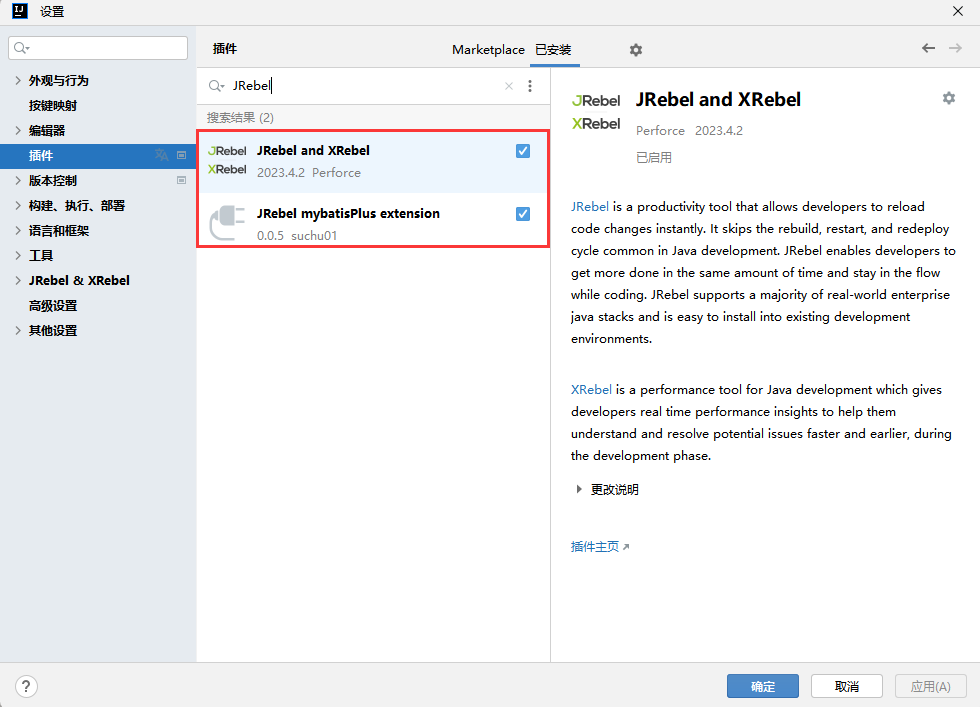The height and width of the screenshot is (707, 980).
Task: Expand the 构建、执行、部署 node
Action: [18, 206]
